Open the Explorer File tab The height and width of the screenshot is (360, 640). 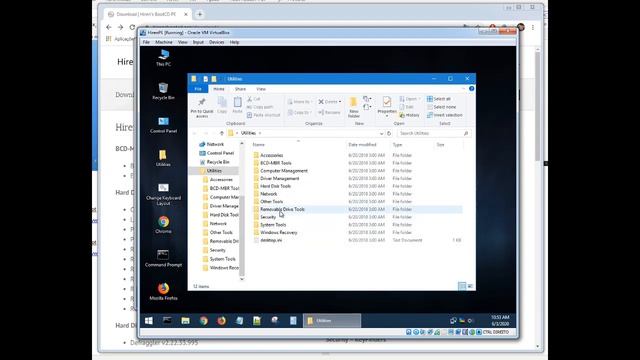pos(198,89)
